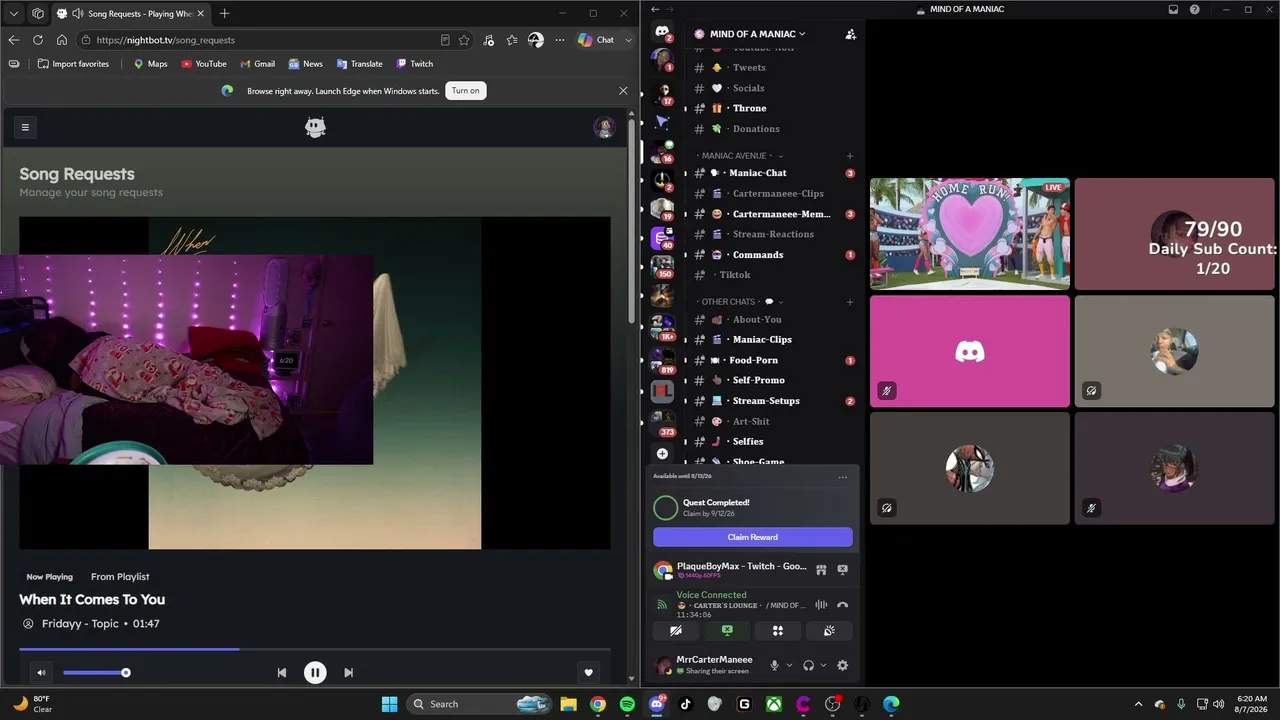The height and width of the screenshot is (720, 1280).
Task: Click the Claim Reward button
Action: click(x=753, y=537)
